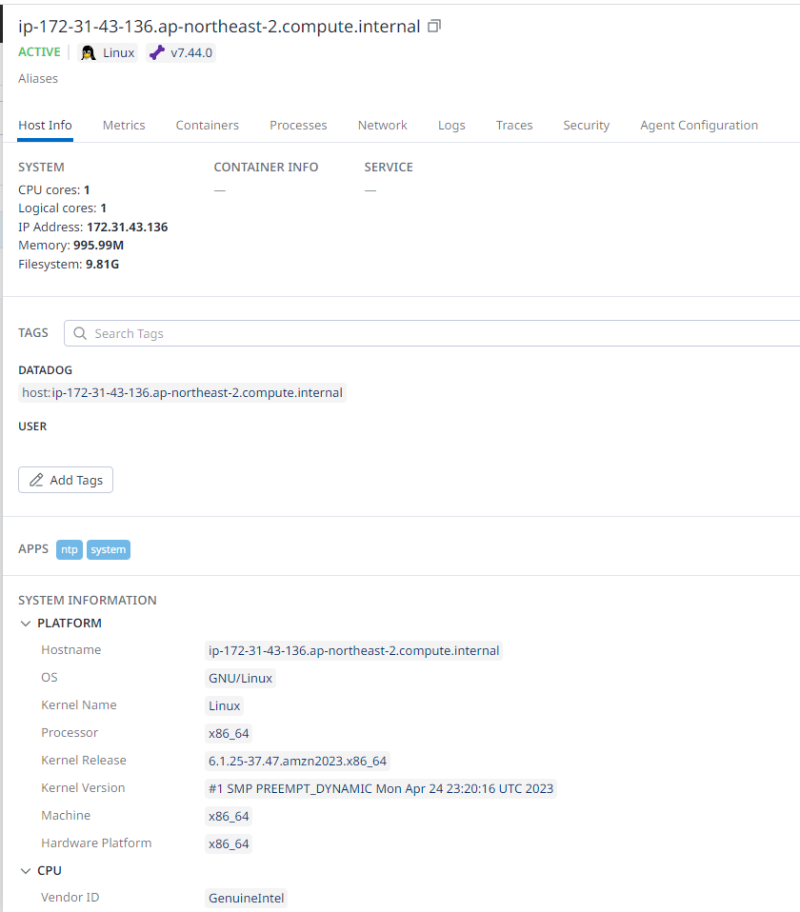Collapse the CPU section
The width and height of the screenshot is (800, 912).
tap(26, 871)
